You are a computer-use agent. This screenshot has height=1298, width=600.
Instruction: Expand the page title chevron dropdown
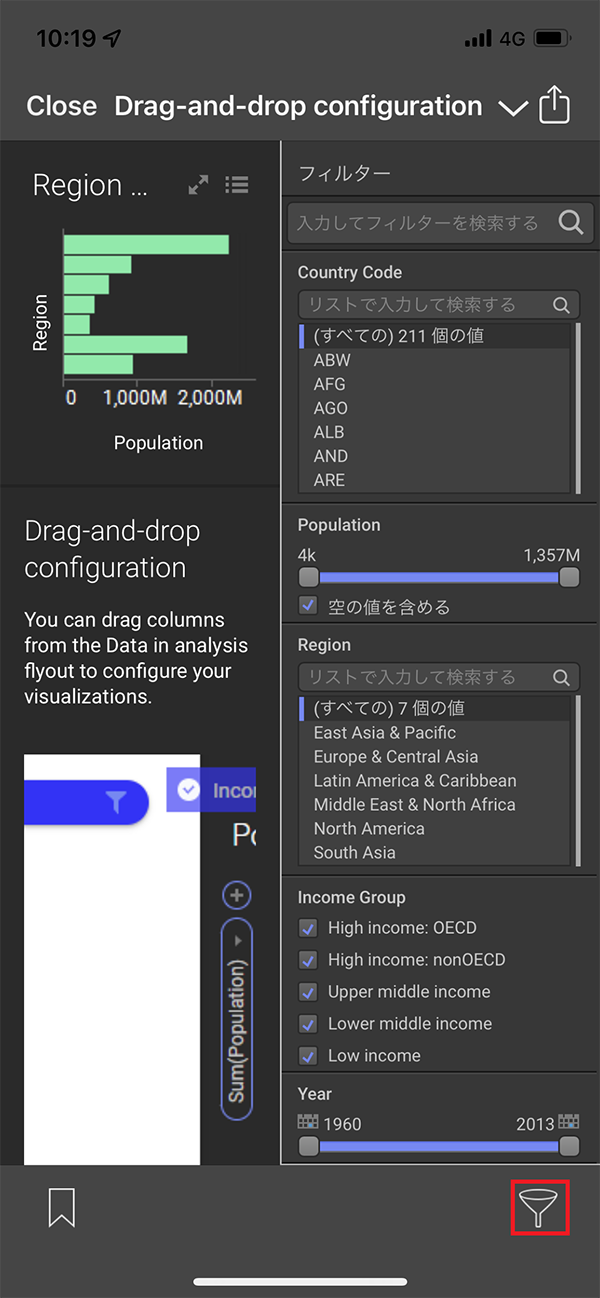(x=513, y=107)
